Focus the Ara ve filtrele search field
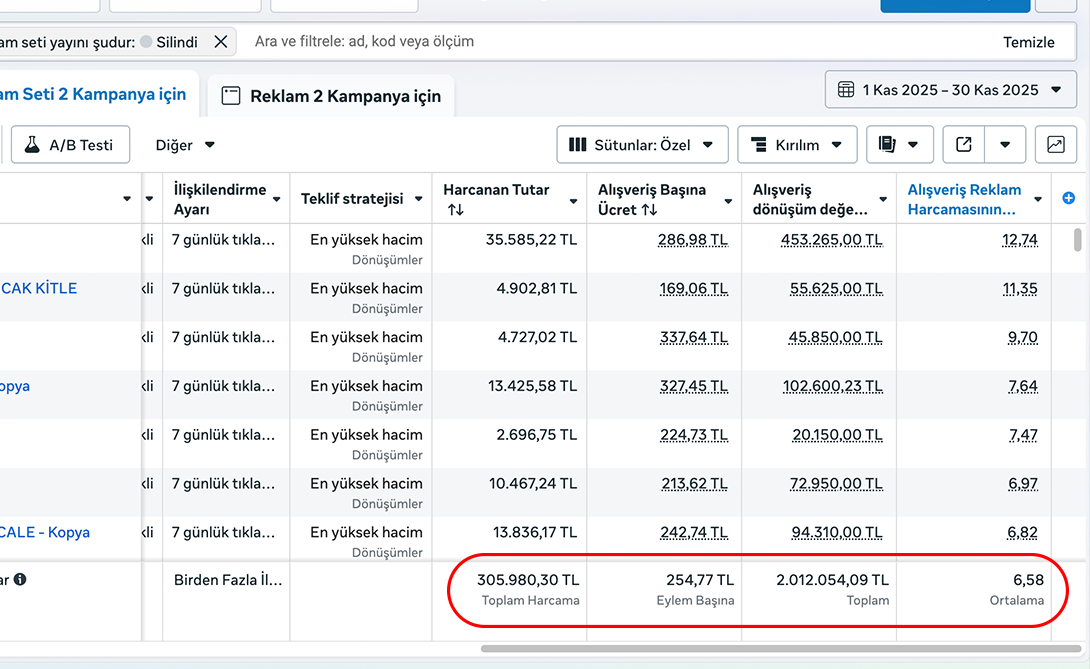This screenshot has height=669, width=1090. 600,42
